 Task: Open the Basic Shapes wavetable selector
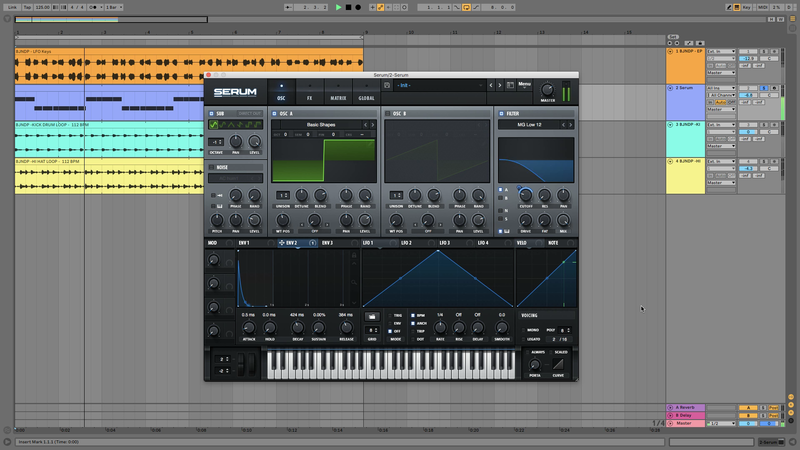coord(321,124)
